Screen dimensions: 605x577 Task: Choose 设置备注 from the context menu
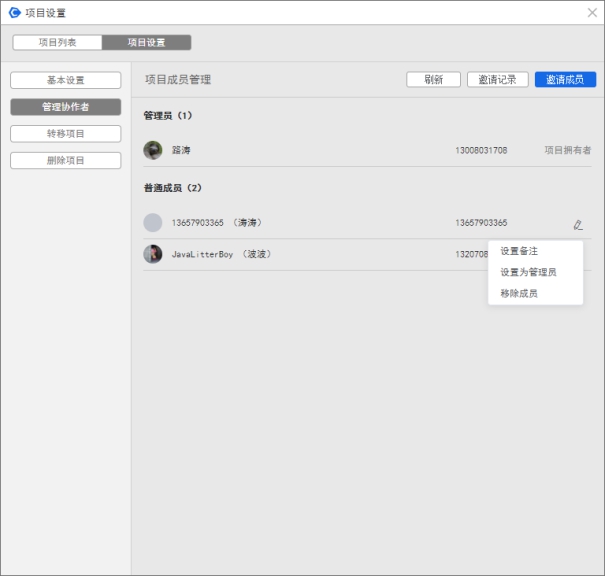tap(519, 251)
